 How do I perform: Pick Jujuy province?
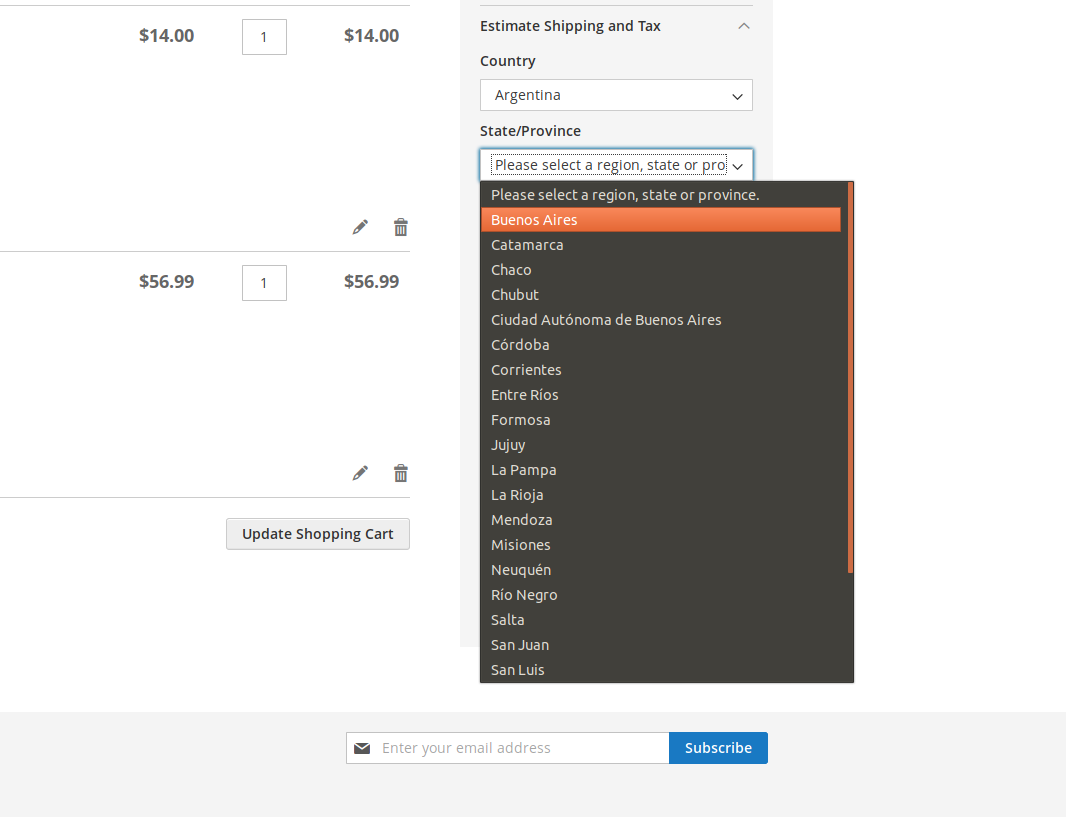661,445
